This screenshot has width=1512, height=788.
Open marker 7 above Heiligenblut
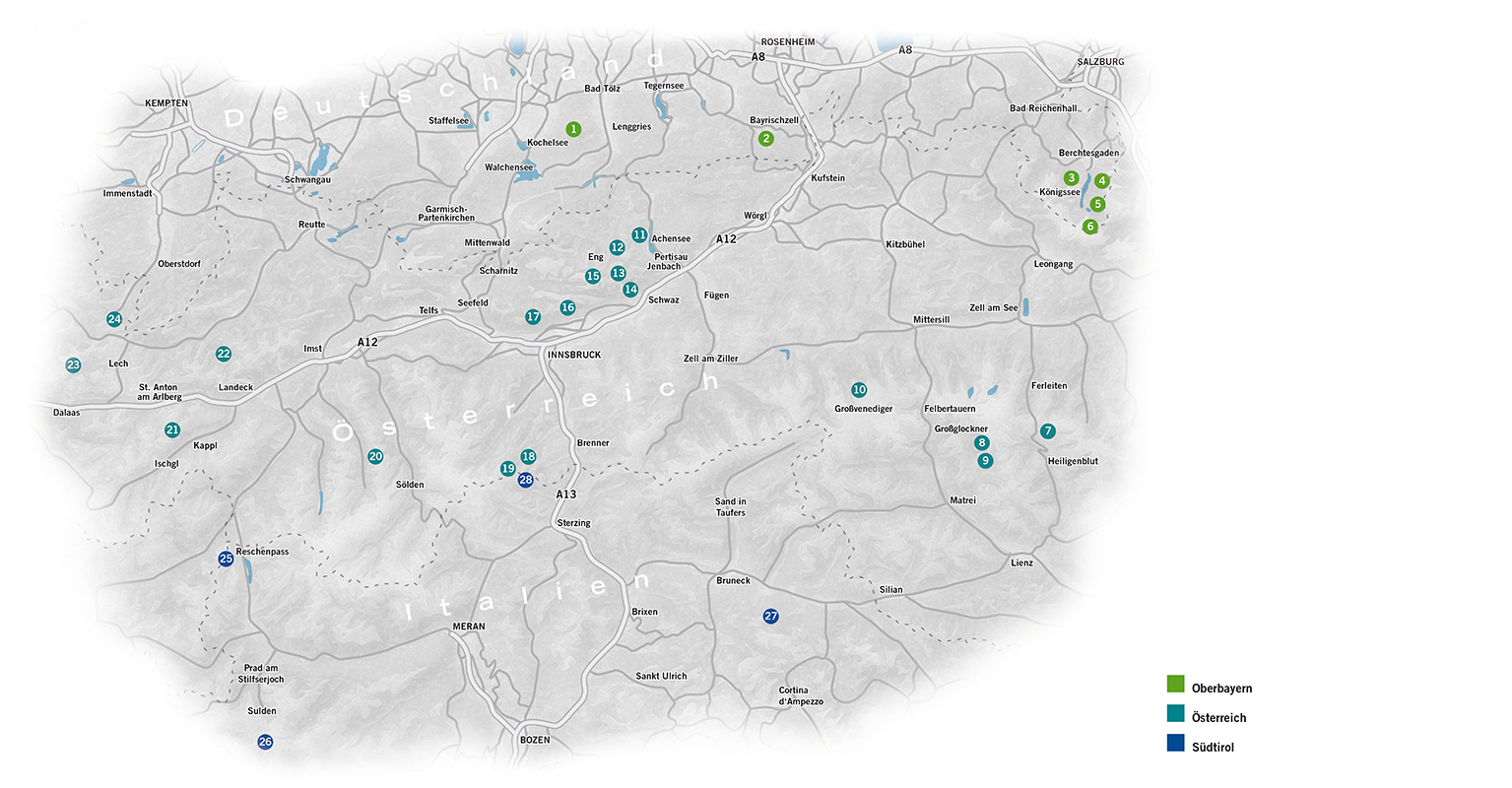point(1047,431)
